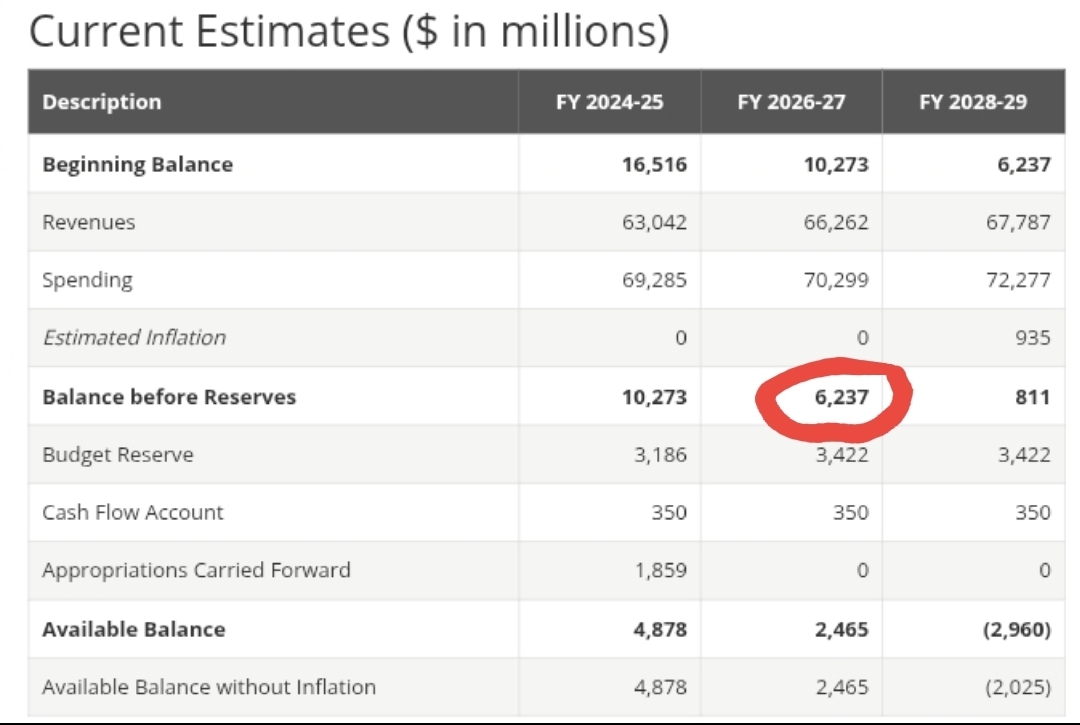Click the FY 2026-27 column header
1080x725 pixels.
tap(791, 102)
